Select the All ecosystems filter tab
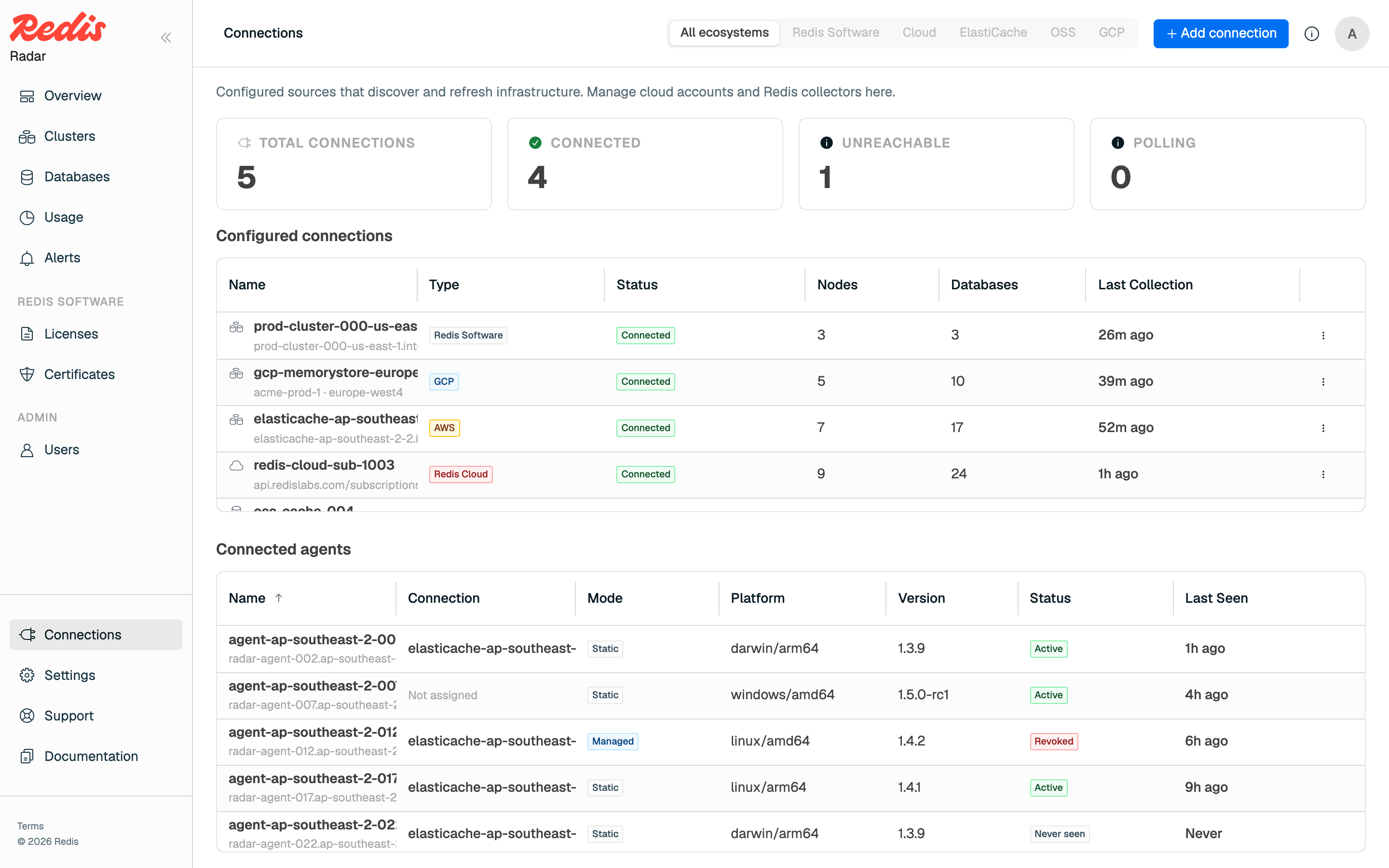The image size is (1389, 868). [x=724, y=33]
